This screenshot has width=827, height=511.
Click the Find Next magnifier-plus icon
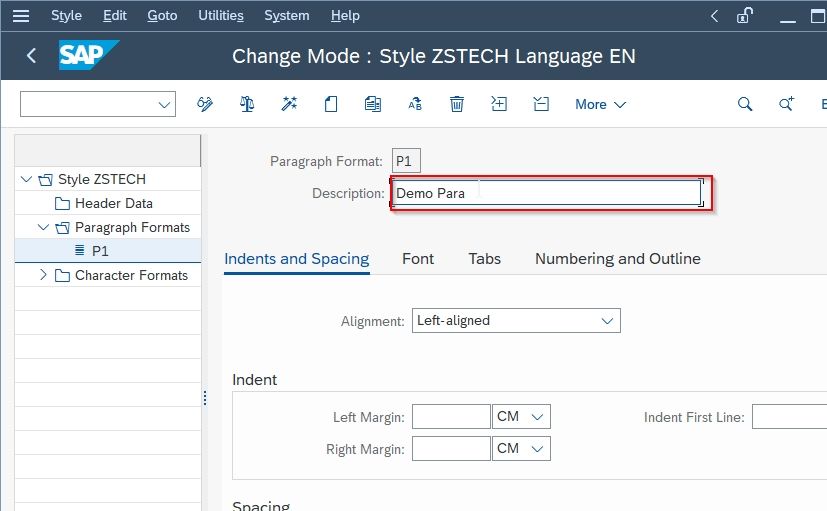(x=786, y=104)
